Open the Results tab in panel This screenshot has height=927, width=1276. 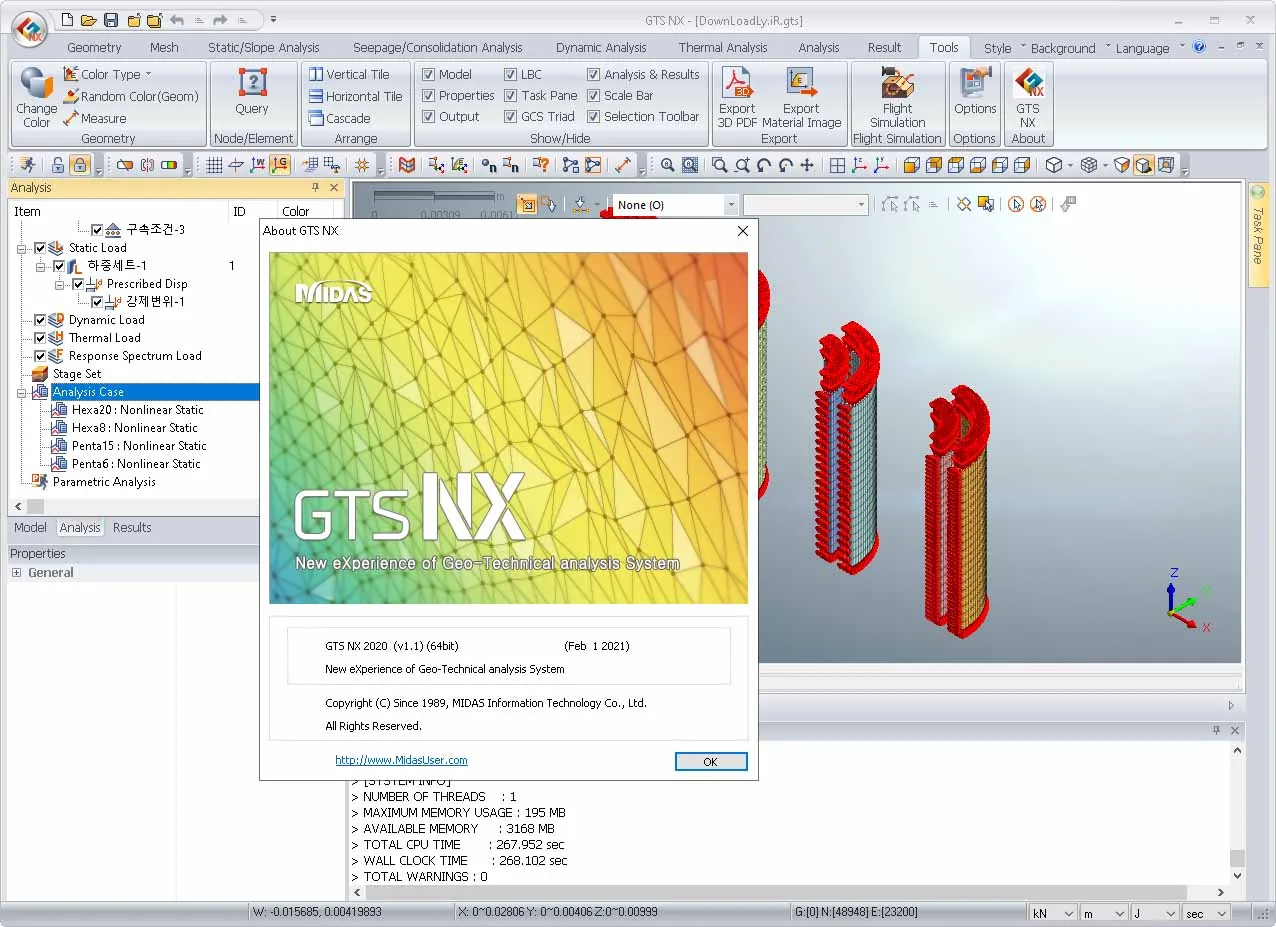[132, 527]
